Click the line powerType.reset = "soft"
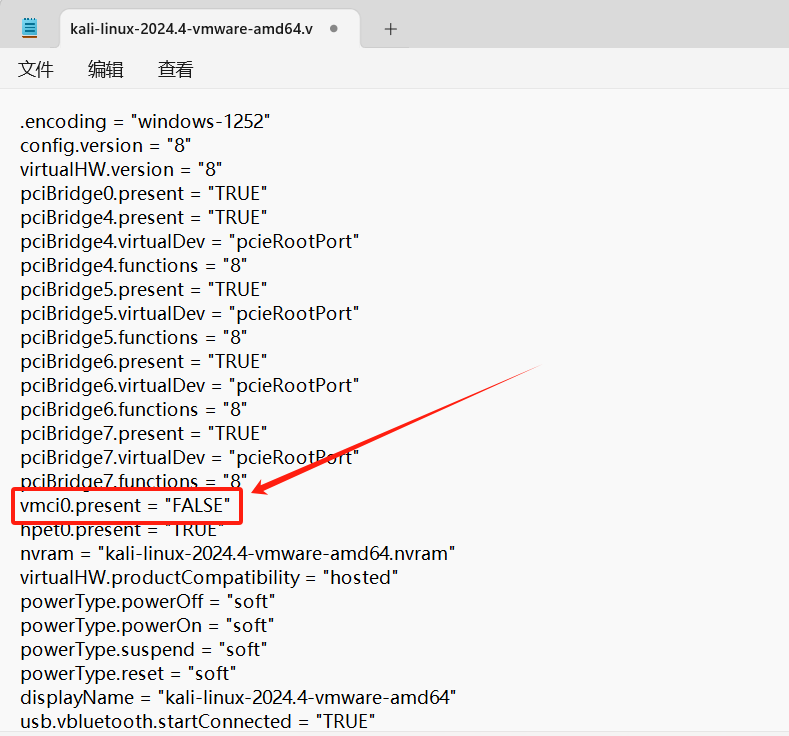The image size is (789, 736). [128, 674]
